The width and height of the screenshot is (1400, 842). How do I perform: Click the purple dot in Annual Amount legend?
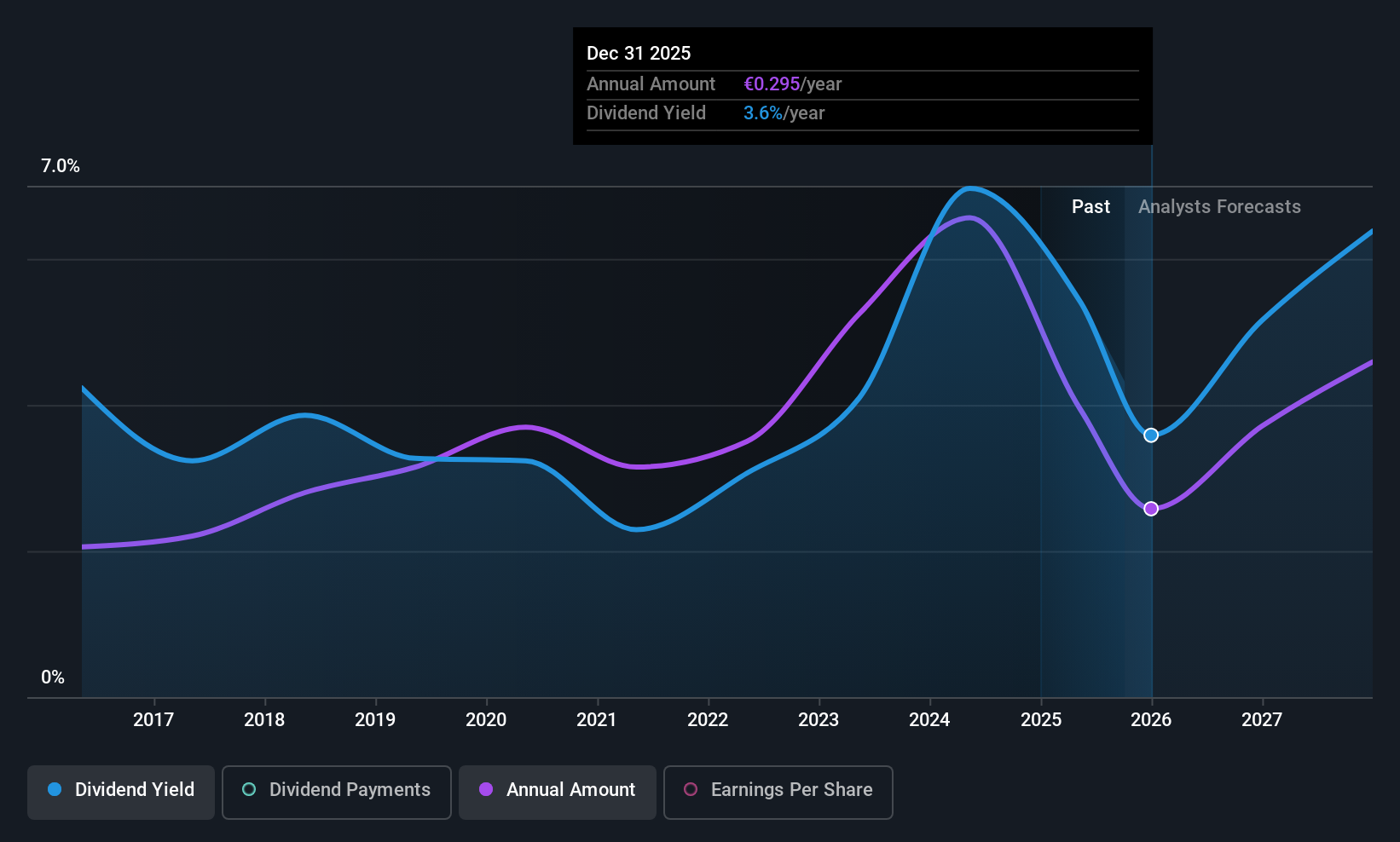486,790
